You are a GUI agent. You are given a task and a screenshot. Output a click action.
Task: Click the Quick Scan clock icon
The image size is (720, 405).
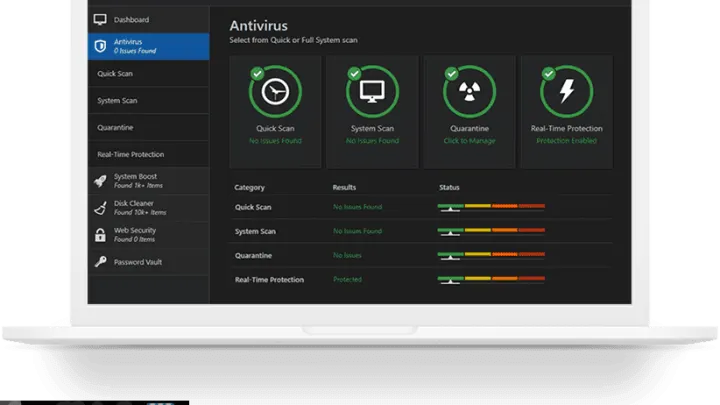[275, 91]
